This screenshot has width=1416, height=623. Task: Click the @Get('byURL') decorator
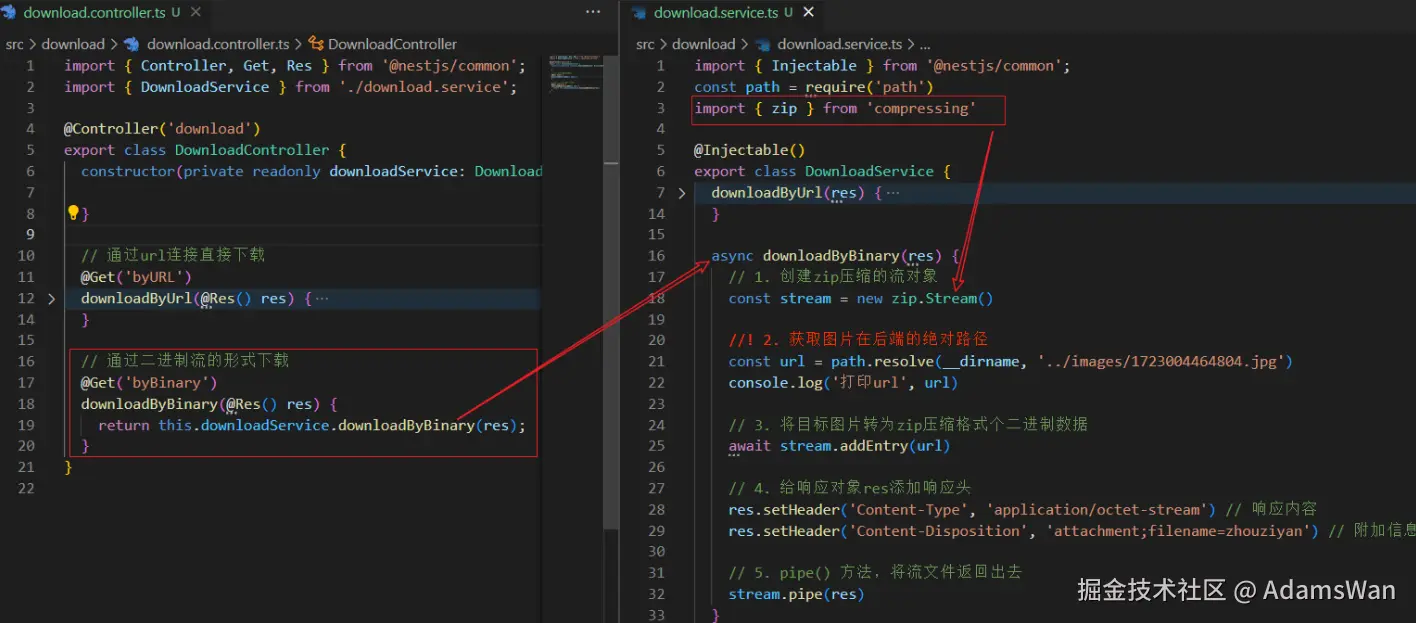tap(136, 277)
